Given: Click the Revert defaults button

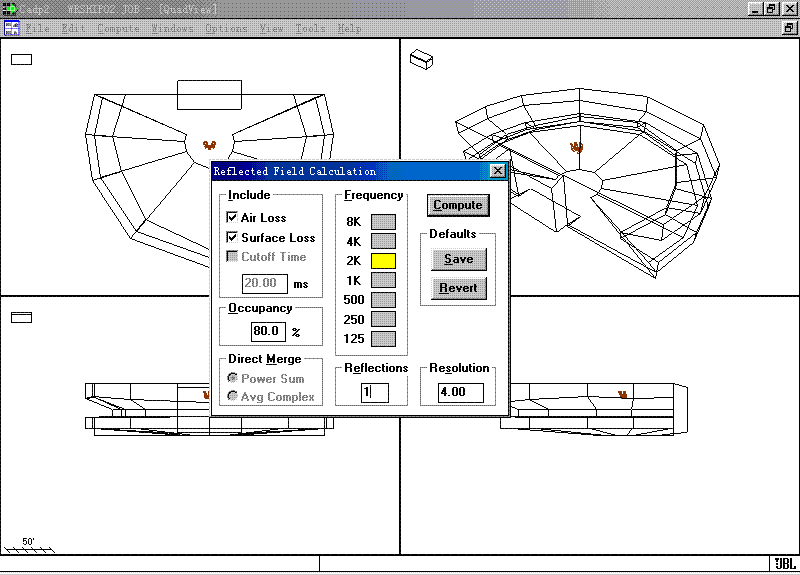Looking at the screenshot, I should (x=458, y=288).
